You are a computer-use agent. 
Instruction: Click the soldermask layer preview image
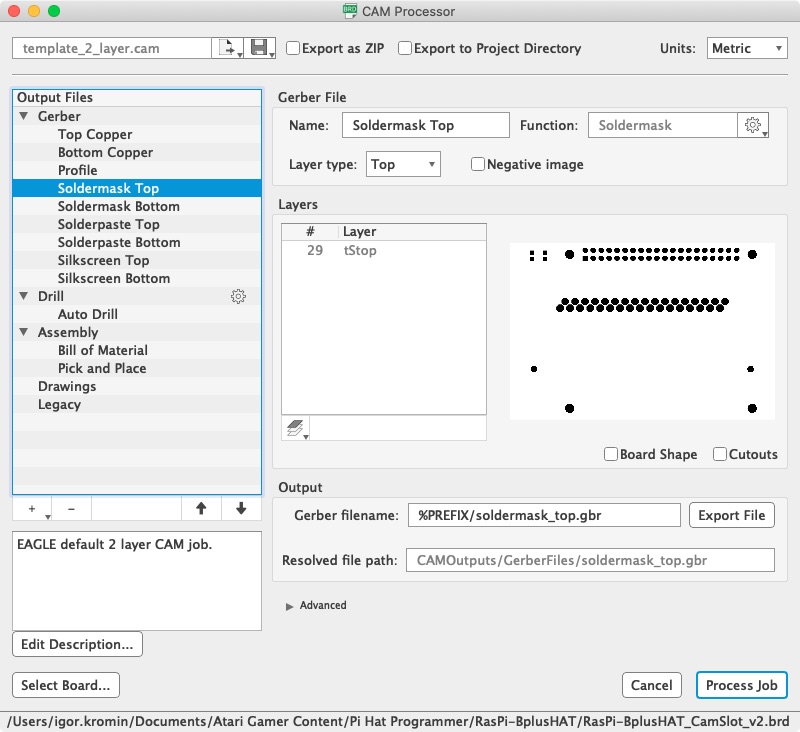[642, 332]
